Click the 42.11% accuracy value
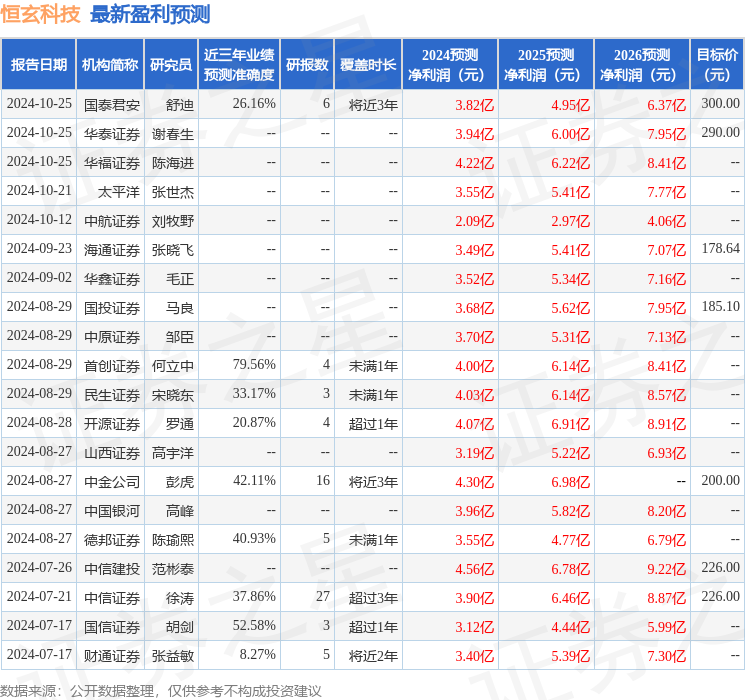745x700 pixels. [x=254, y=480]
